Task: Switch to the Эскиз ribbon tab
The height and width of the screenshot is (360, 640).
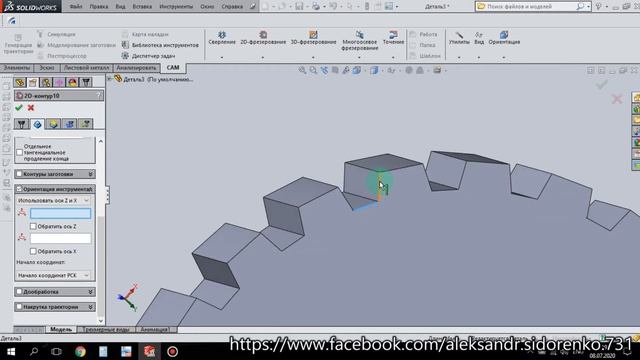Action: (47, 68)
